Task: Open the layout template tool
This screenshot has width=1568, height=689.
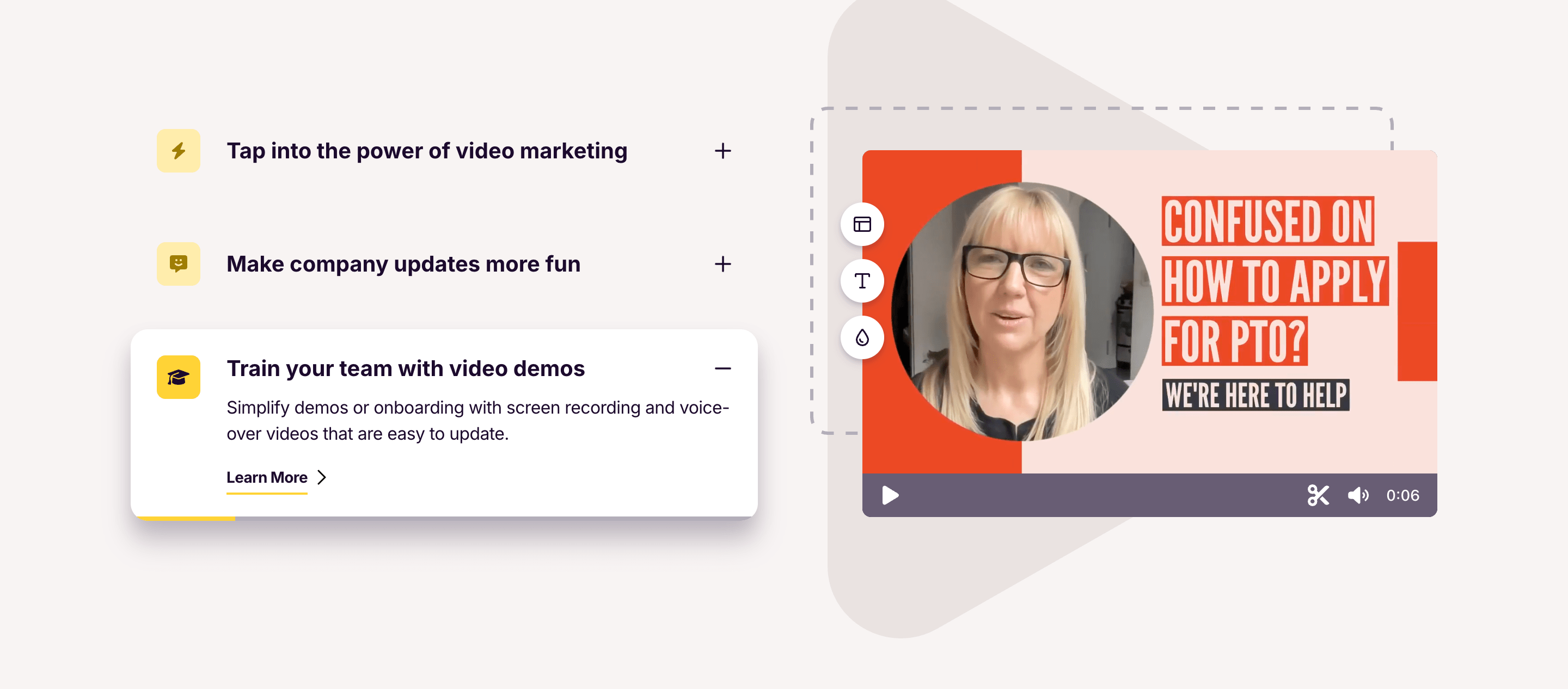Action: (862, 225)
